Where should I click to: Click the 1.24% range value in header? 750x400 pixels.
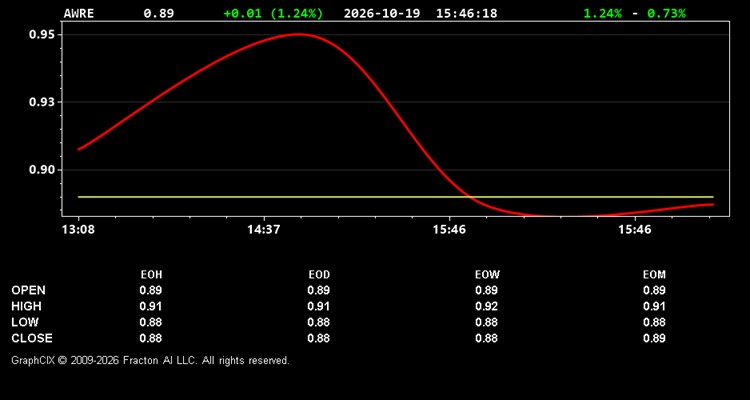(x=603, y=13)
